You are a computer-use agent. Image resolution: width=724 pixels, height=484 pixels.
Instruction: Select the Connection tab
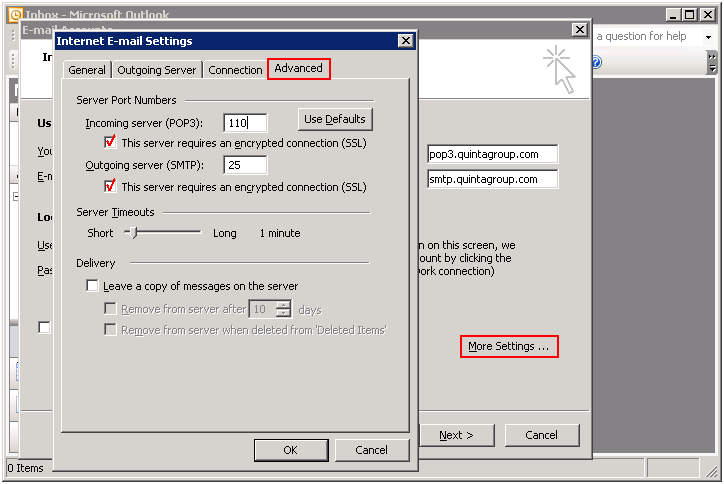(x=235, y=70)
